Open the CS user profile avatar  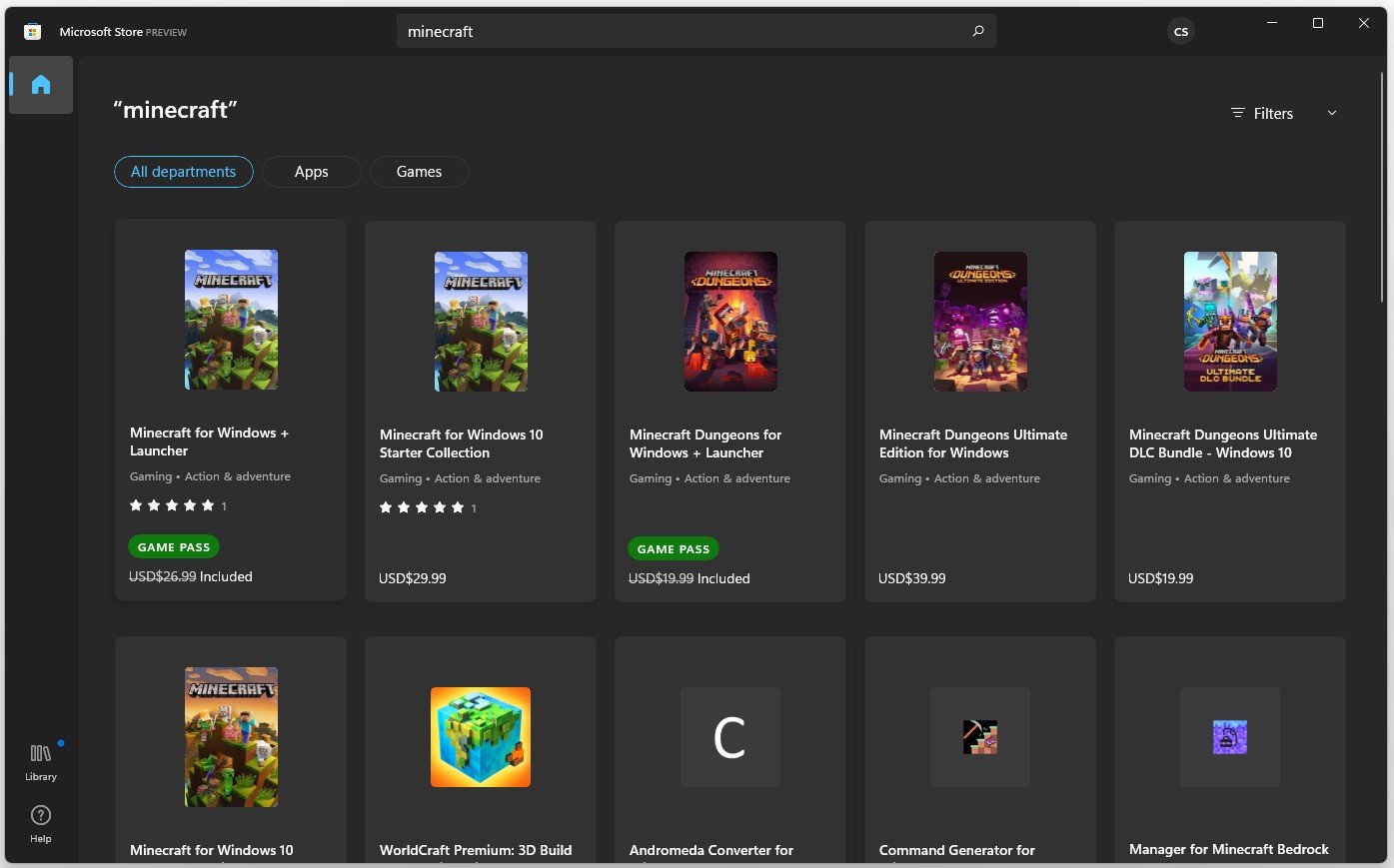click(1181, 32)
